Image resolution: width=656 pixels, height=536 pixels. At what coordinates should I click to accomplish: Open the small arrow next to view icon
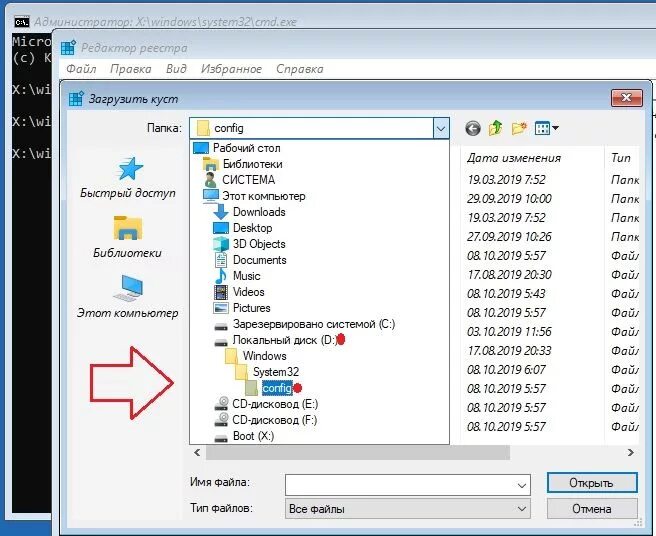pyautogui.click(x=556, y=128)
